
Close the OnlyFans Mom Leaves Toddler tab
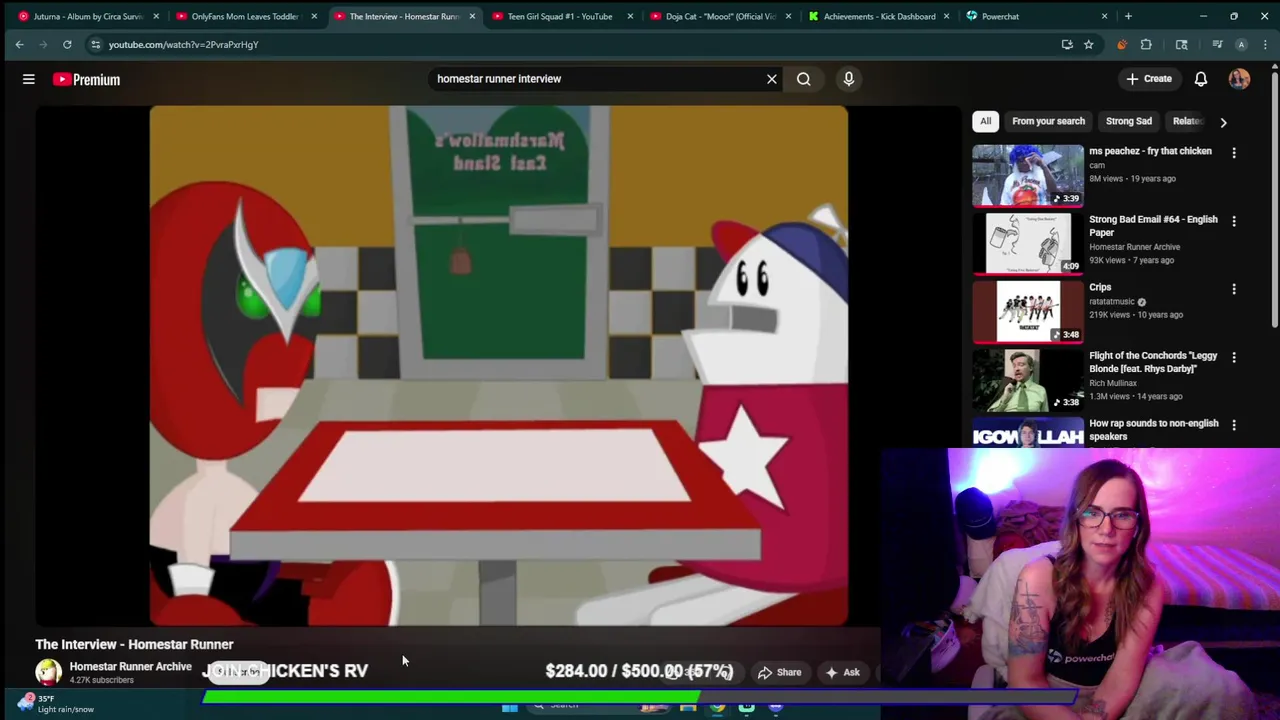point(314,16)
